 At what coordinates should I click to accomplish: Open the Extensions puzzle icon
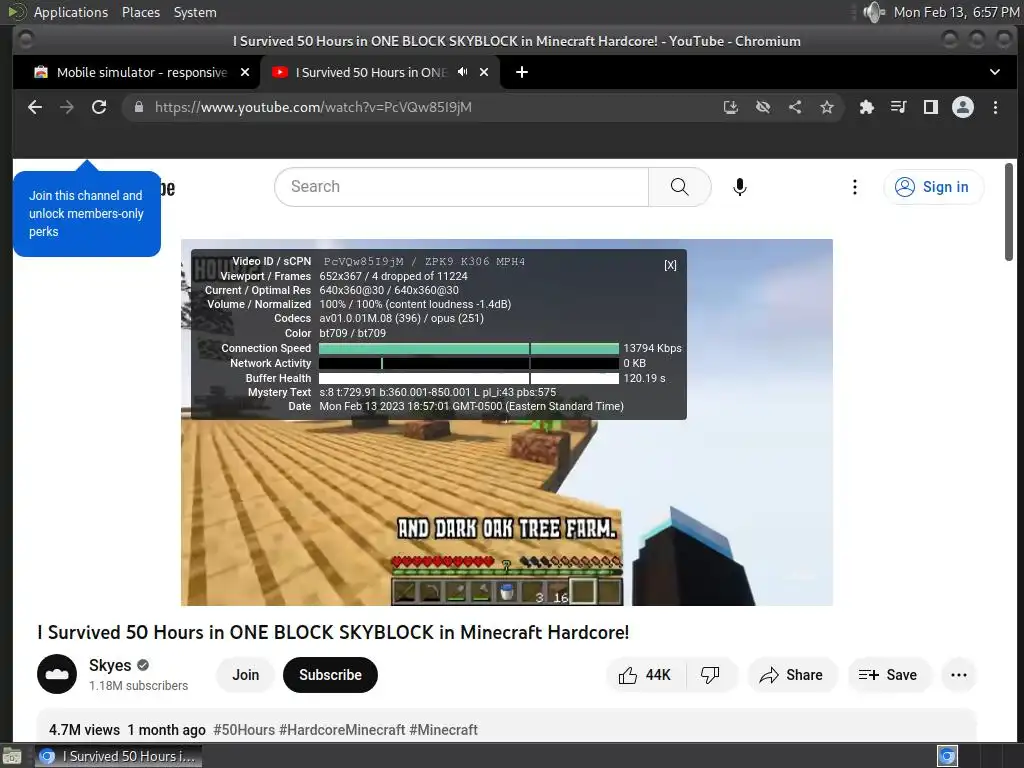[867, 107]
